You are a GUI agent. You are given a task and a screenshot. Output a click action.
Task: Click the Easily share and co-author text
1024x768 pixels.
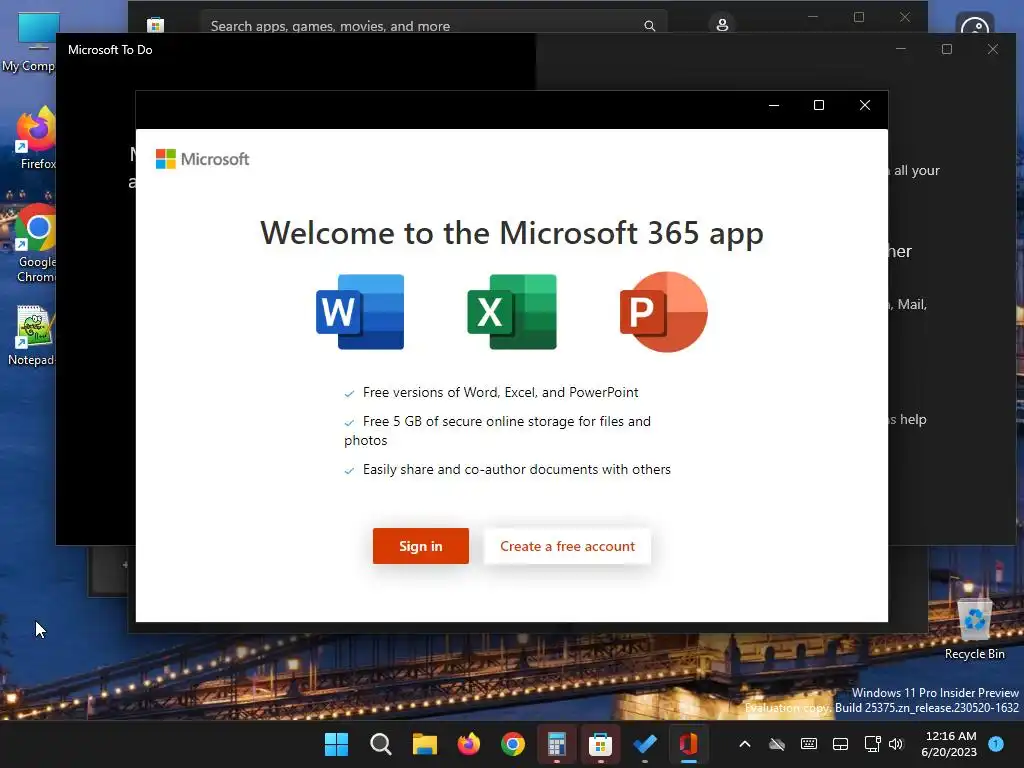[x=517, y=470]
